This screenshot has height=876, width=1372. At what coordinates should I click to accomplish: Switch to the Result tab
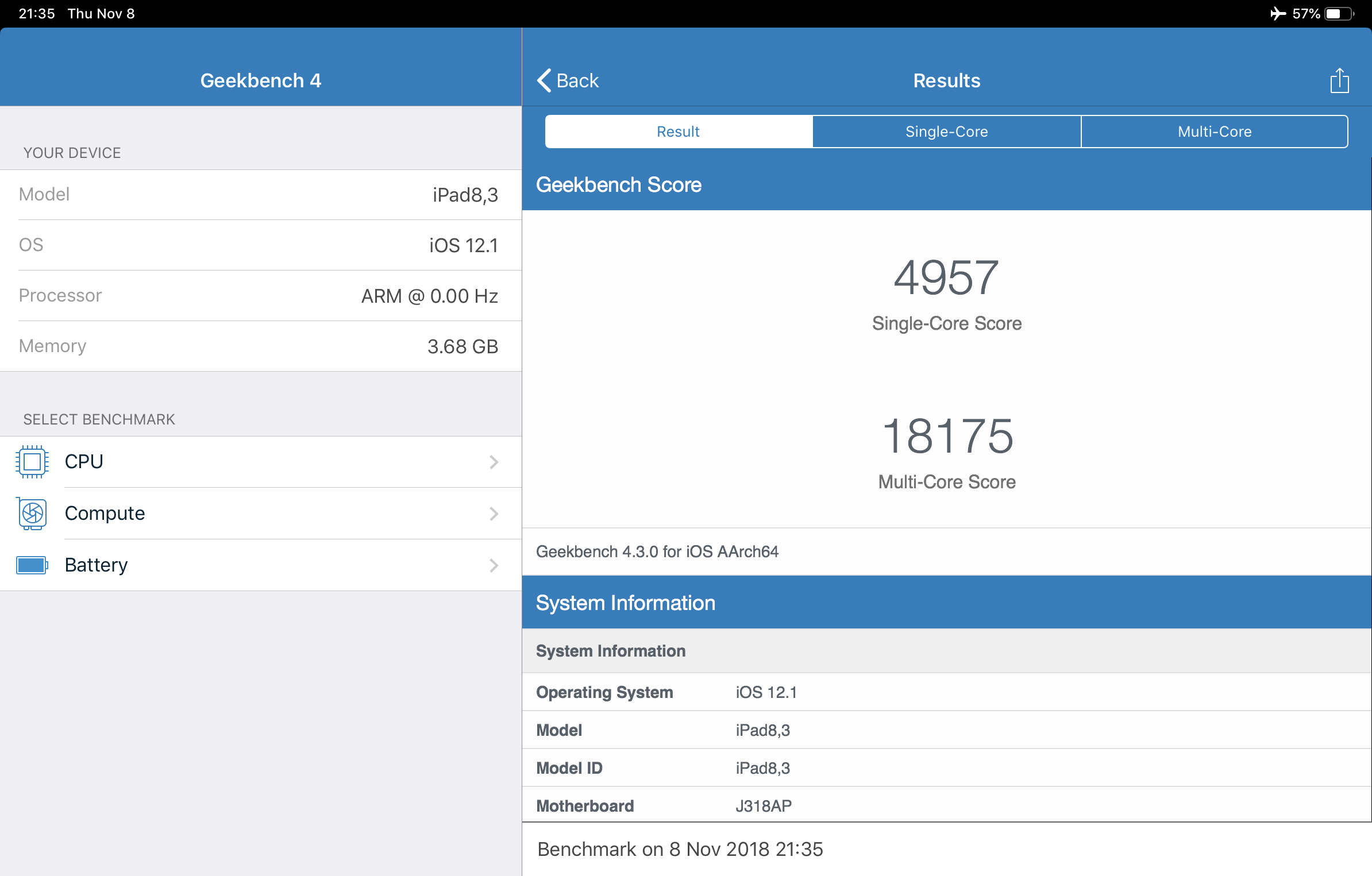coord(679,132)
